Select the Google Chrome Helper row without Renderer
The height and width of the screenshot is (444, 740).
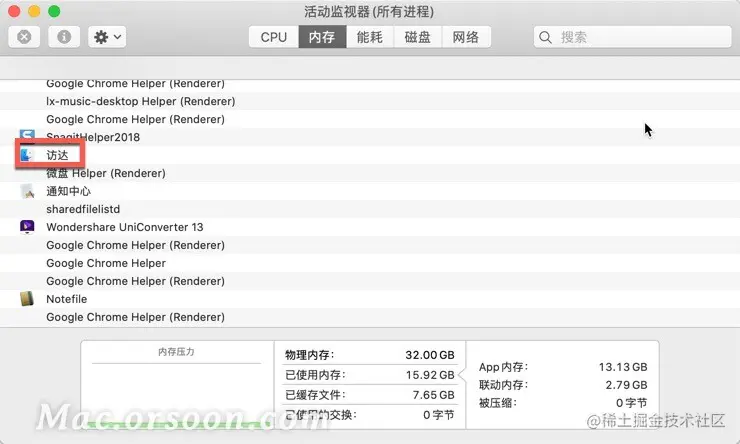(x=370, y=263)
